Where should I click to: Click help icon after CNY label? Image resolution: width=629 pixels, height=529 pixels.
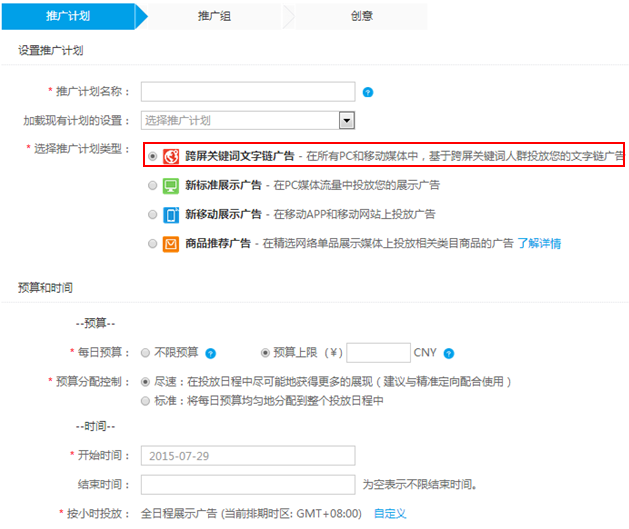(449, 353)
